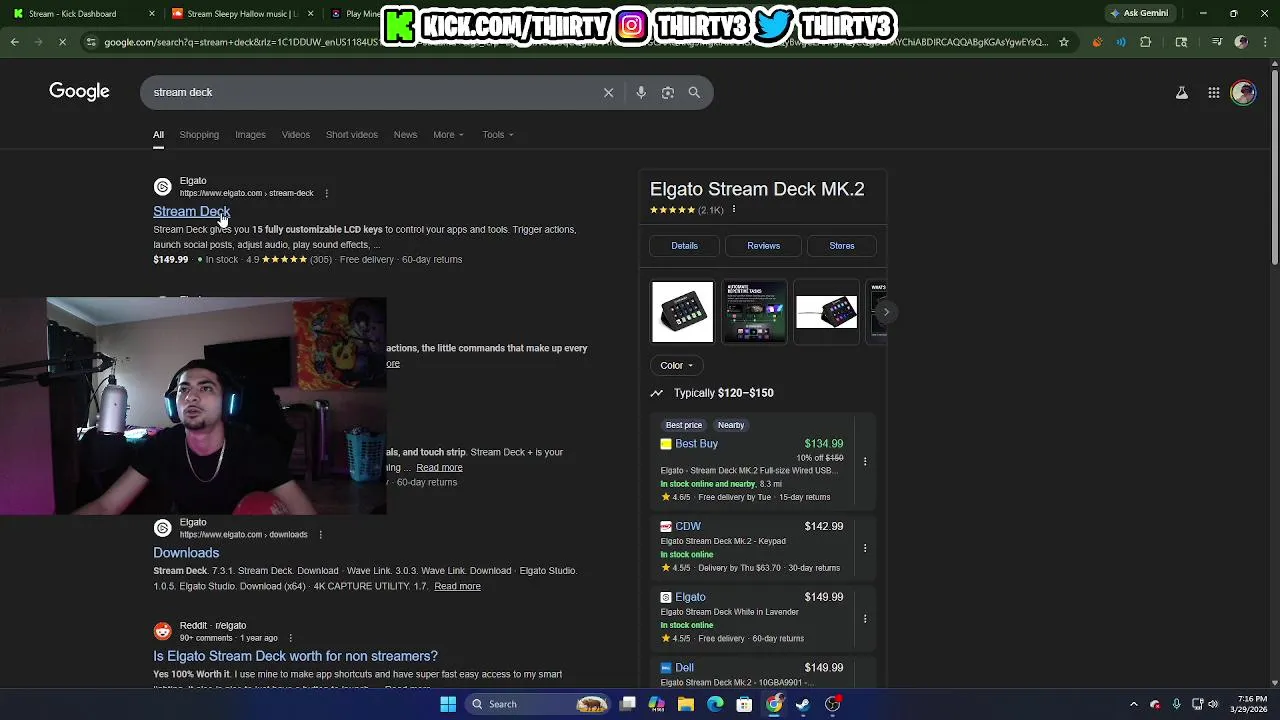Click the Reviews button in the product panel
Image resolution: width=1280 pixels, height=720 pixels.
(x=763, y=246)
